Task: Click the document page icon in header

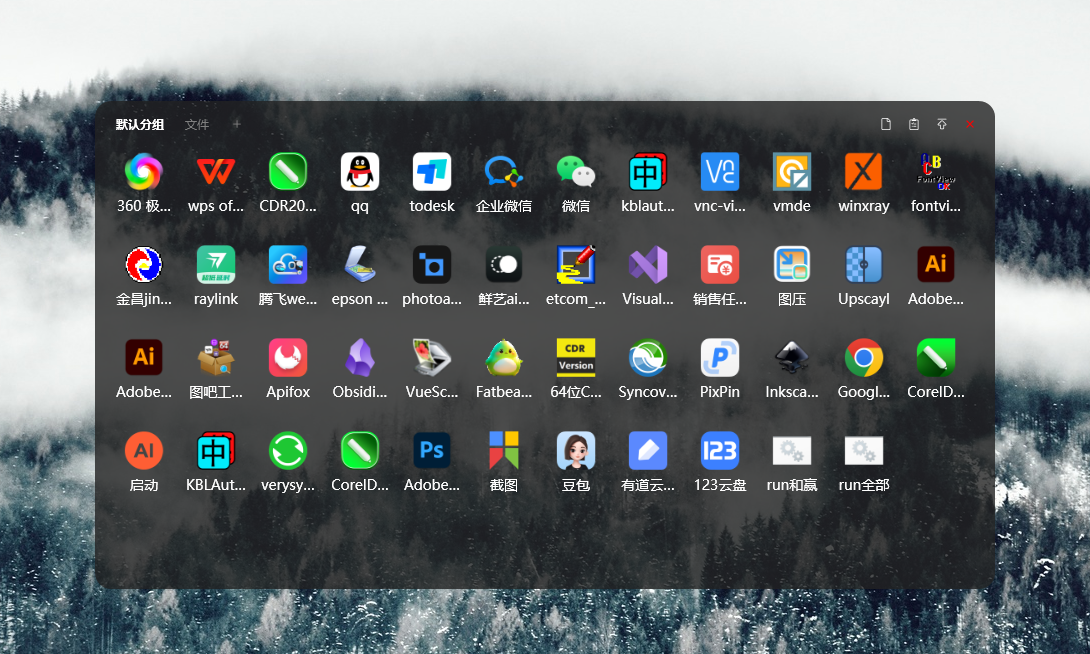Action: [886, 124]
